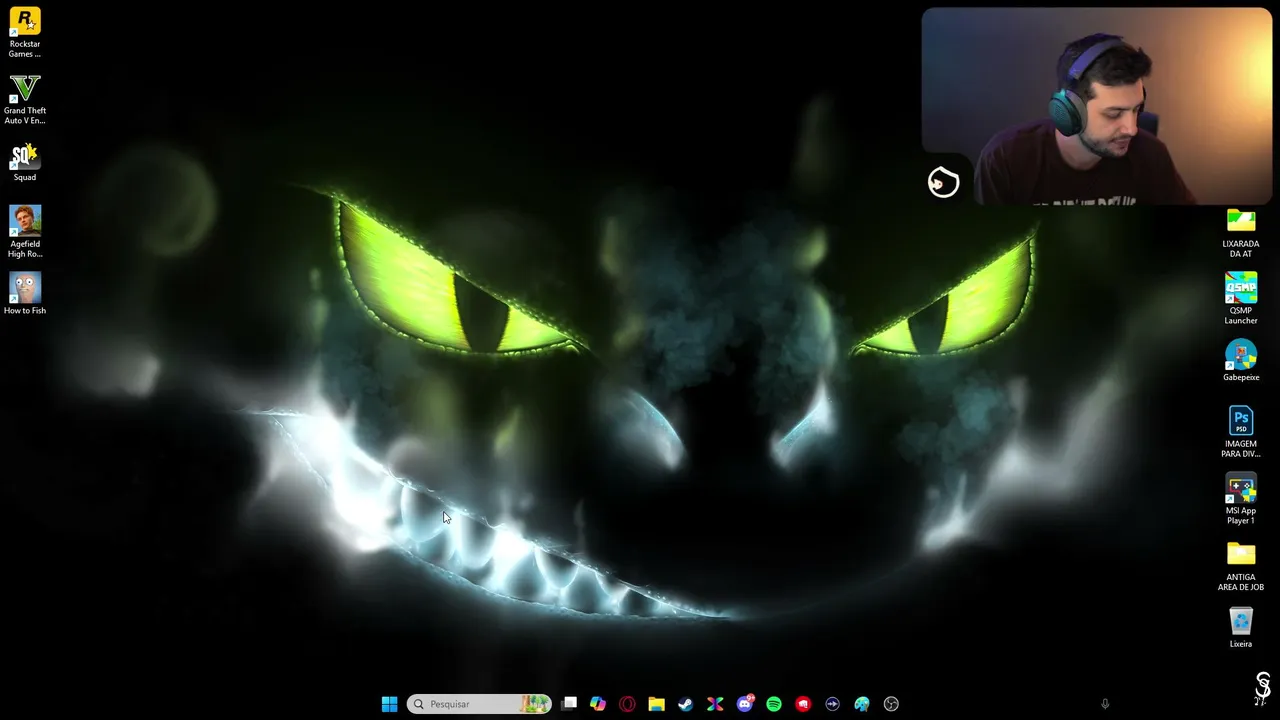Select the How to Fish desktop icon
This screenshot has height=720, width=1280.
pyautogui.click(x=25, y=293)
